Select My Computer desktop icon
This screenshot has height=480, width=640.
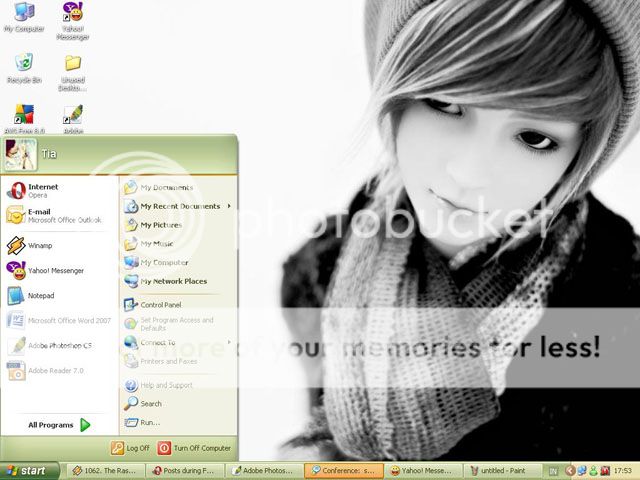pyautogui.click(x=24, y=17)
